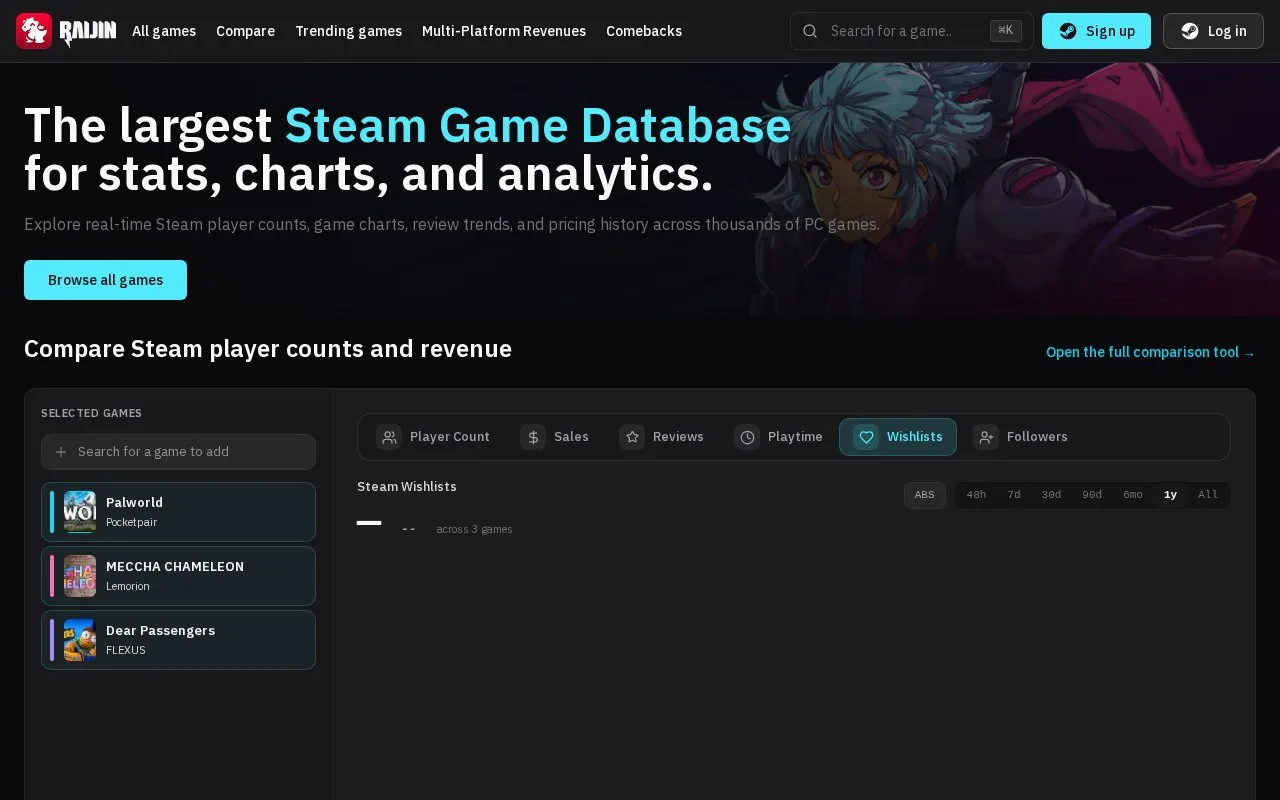1280x800 pixels.
Task: Click the Steam Wishlists chart label
Action: pyautogui.click(x=407, y=487)
